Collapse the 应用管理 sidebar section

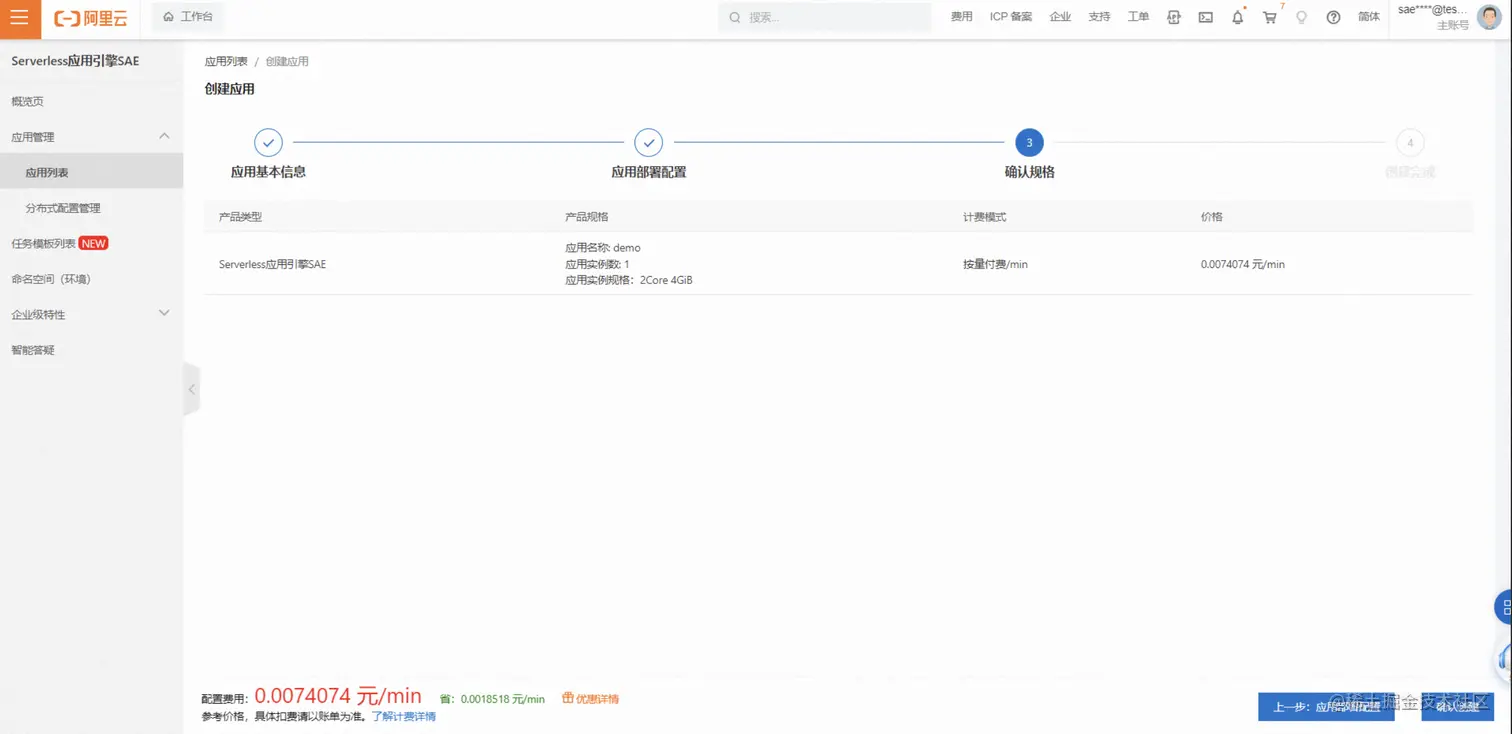[x=163, y=136]
